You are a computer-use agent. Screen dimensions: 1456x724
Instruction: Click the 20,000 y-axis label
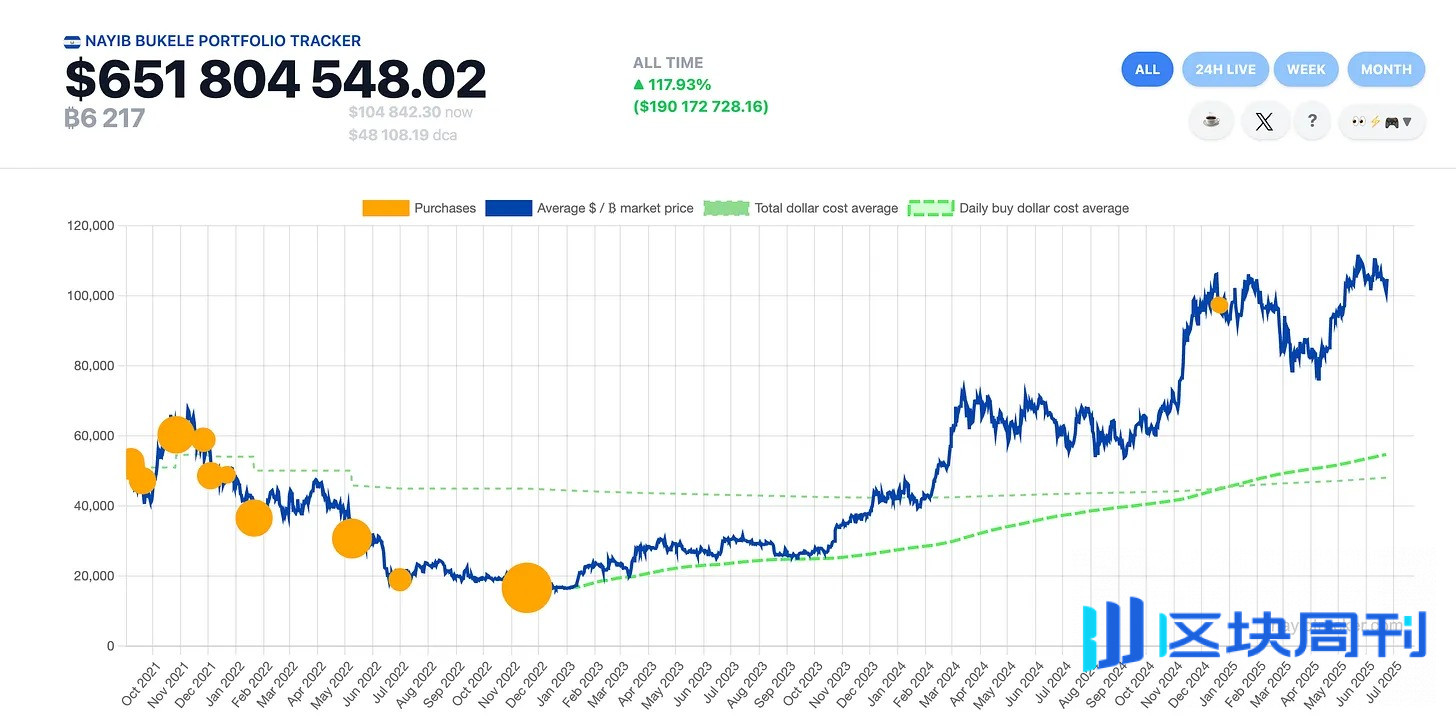92,576
